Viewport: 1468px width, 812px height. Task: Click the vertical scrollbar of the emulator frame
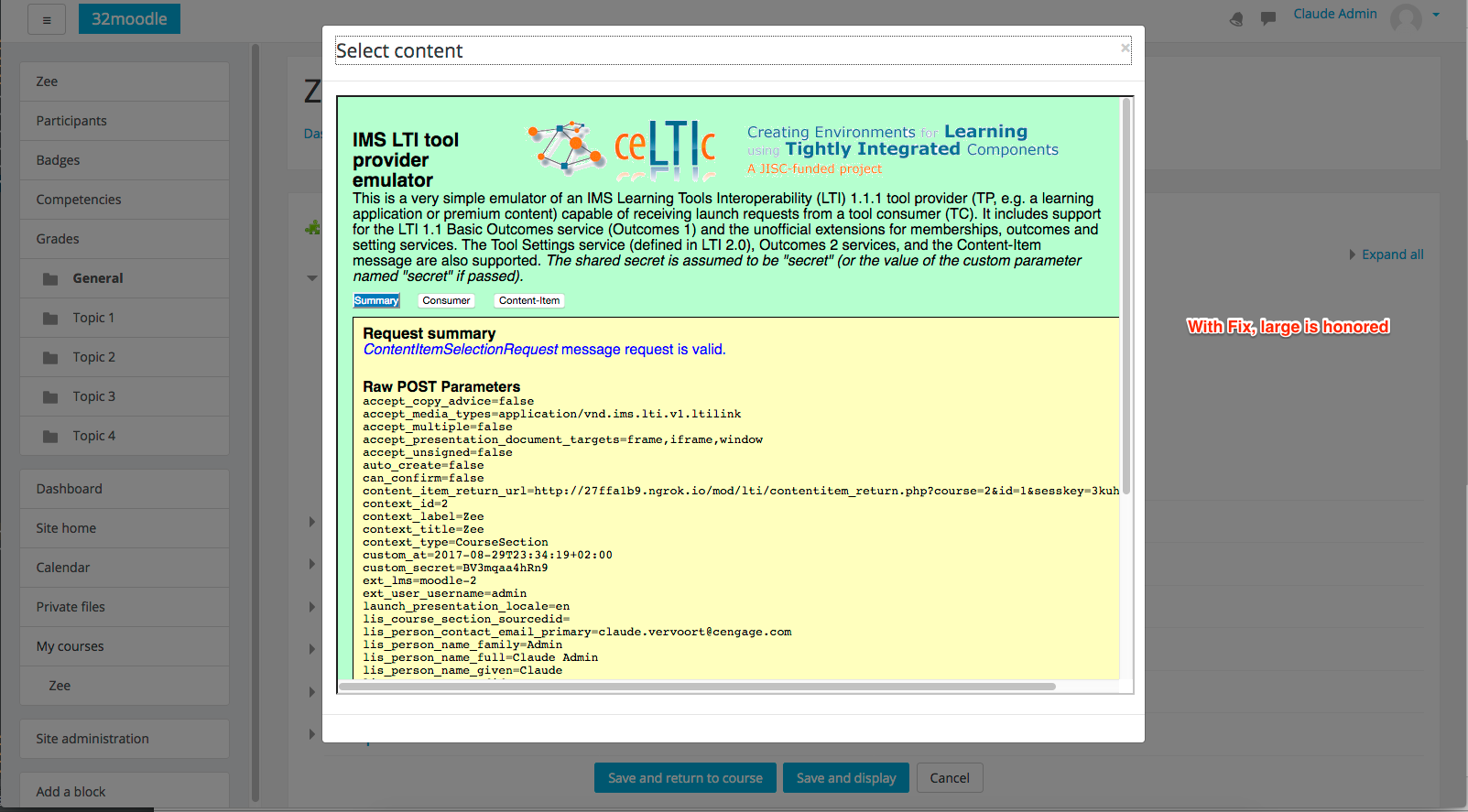click(x=1126, y=297)
